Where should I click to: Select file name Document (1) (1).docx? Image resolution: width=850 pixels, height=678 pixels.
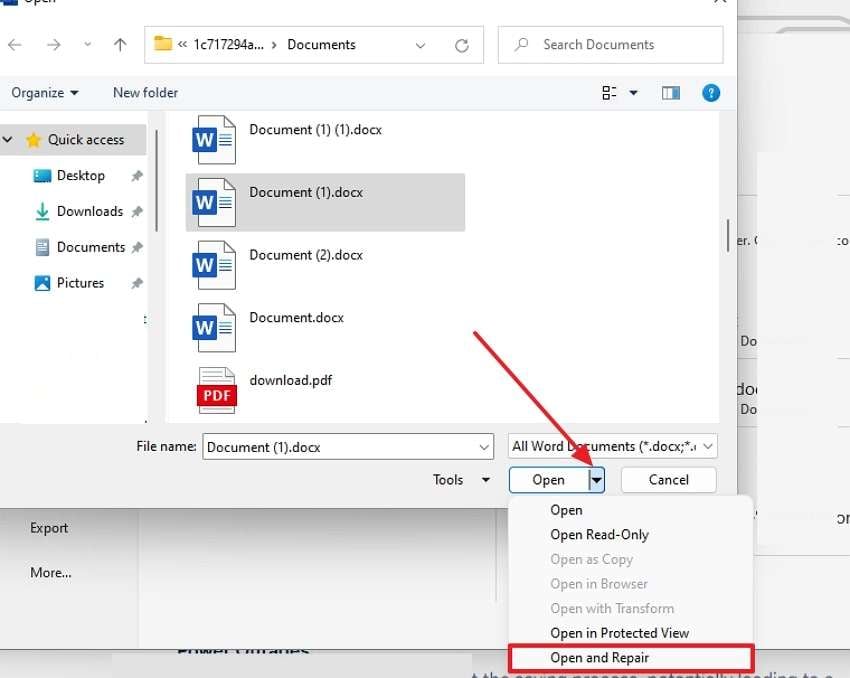point(315,130)
